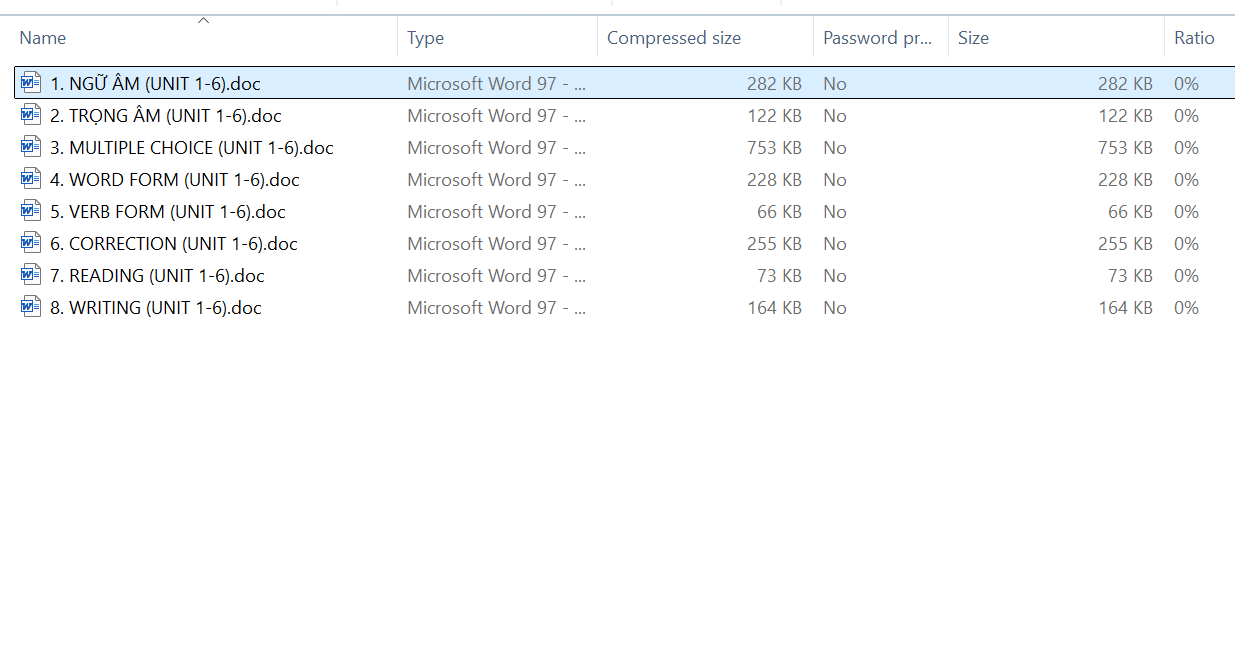This screenshot has height=652, width=1235.
Task: Click Word icon of WRITING file
Action: click(x=31, y=307)
